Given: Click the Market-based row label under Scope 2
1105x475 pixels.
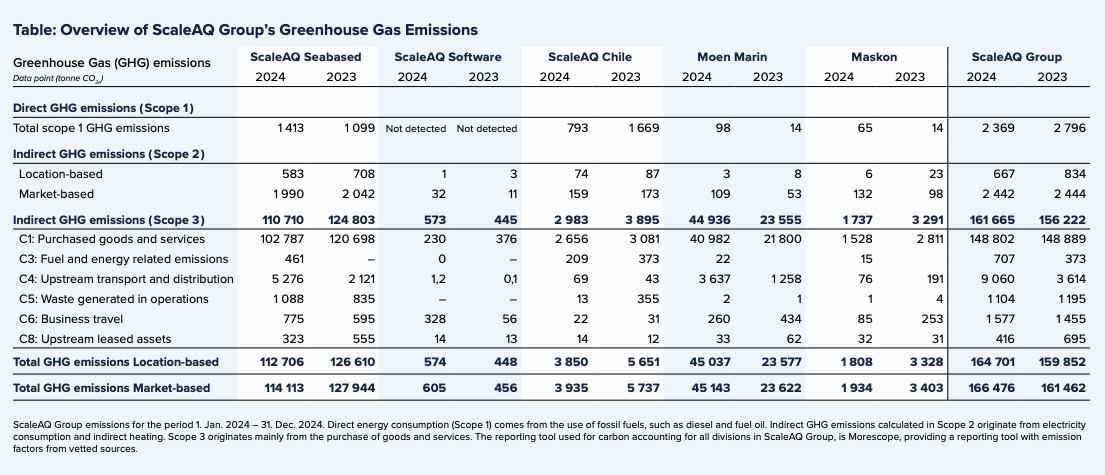Looking at the screenshot, I should (56, 193).
